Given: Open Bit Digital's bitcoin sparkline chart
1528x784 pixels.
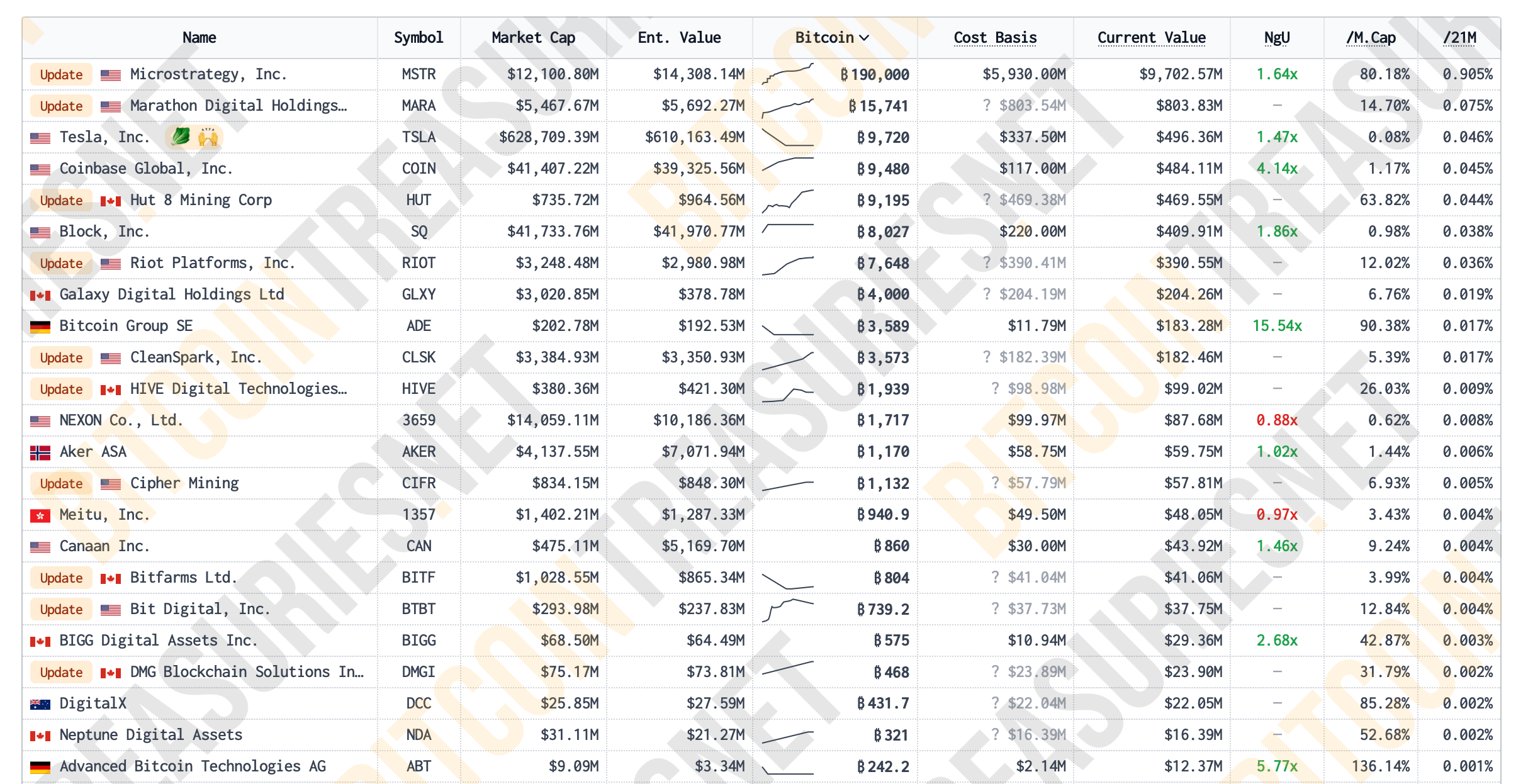Looking at the screenshot, I should click(x=787, y=610).
